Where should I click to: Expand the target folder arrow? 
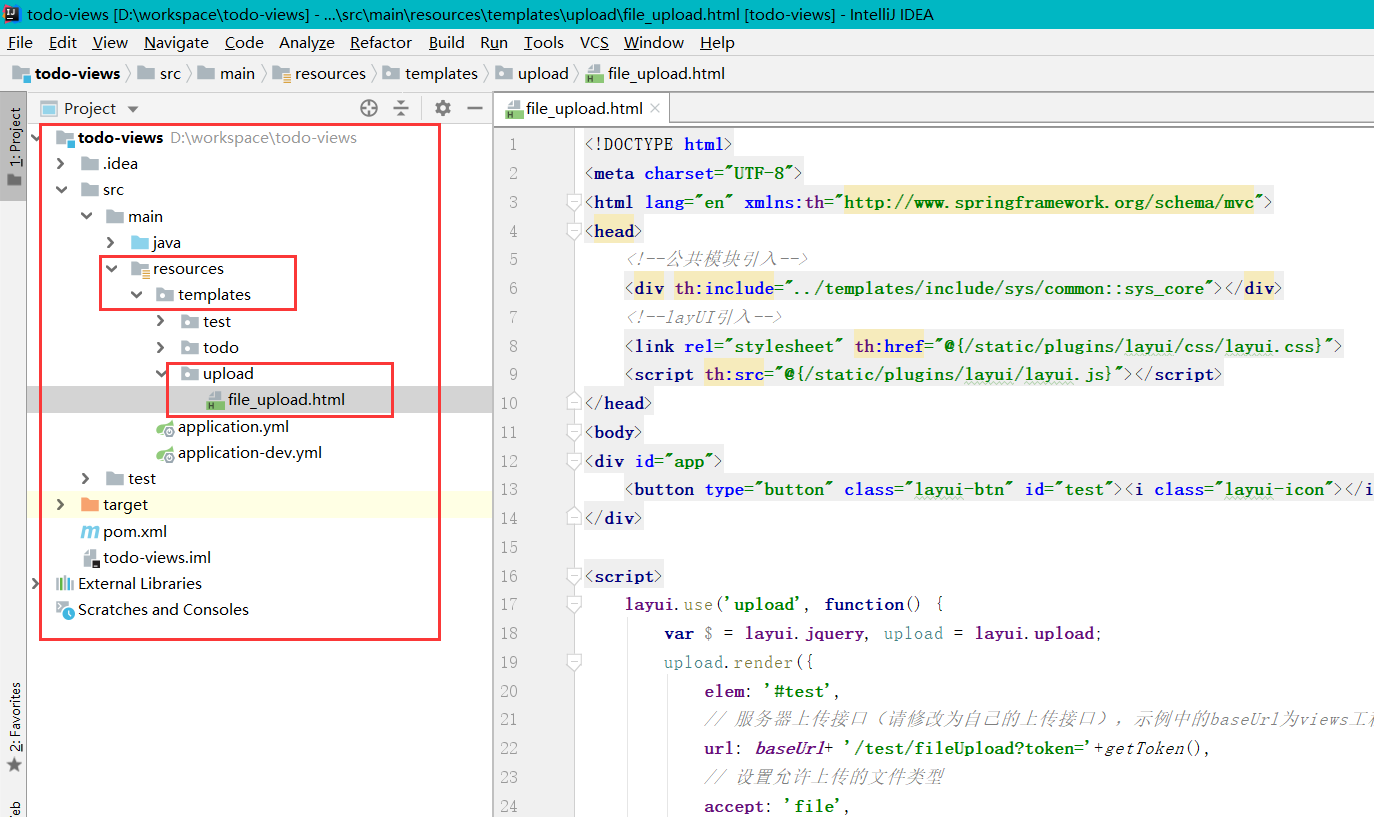tap(61, 504)
